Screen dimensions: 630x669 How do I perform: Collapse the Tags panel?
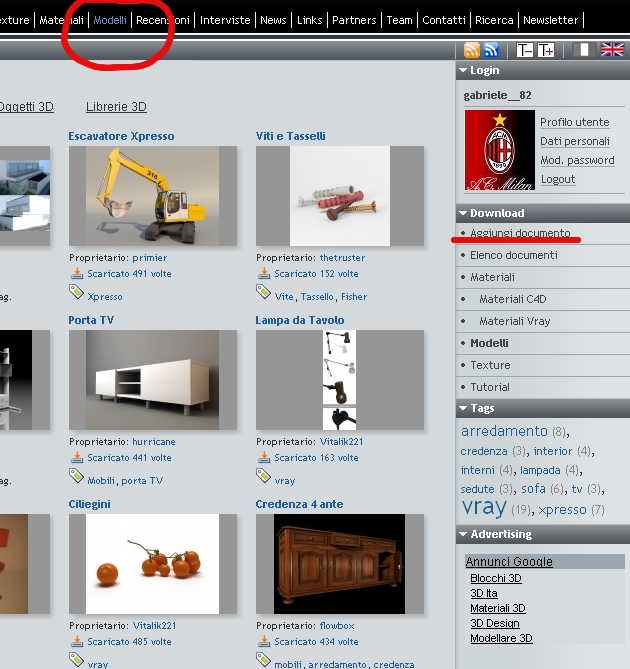coord(463,408)
